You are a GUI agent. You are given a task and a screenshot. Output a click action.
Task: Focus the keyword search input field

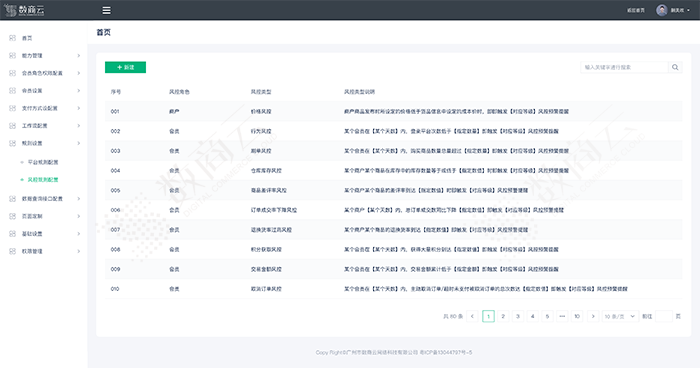624,67
